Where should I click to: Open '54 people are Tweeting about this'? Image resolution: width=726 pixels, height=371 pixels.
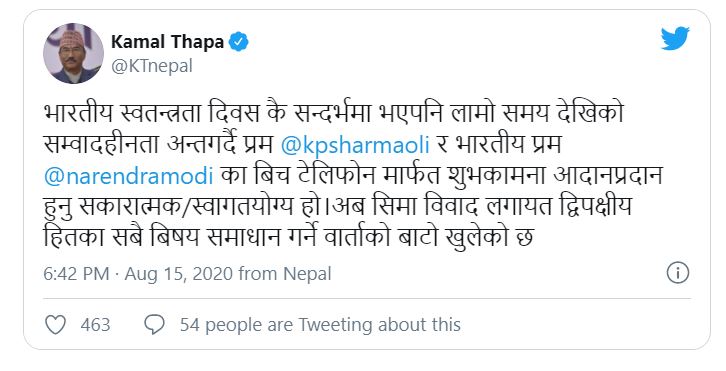pos(320,325)
